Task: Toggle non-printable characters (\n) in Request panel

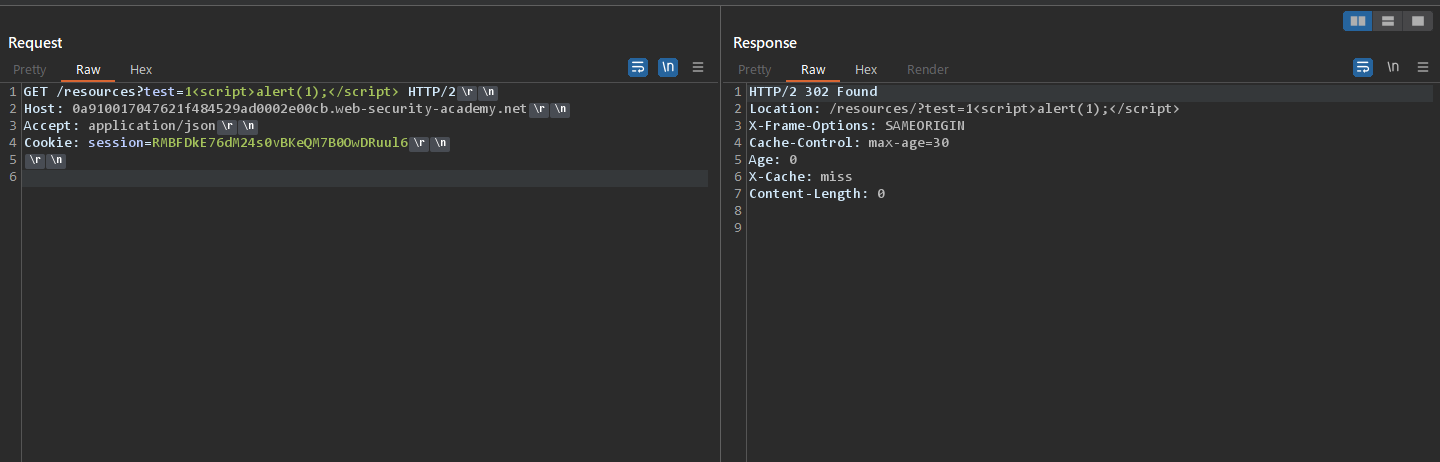Action: point(668,68)
